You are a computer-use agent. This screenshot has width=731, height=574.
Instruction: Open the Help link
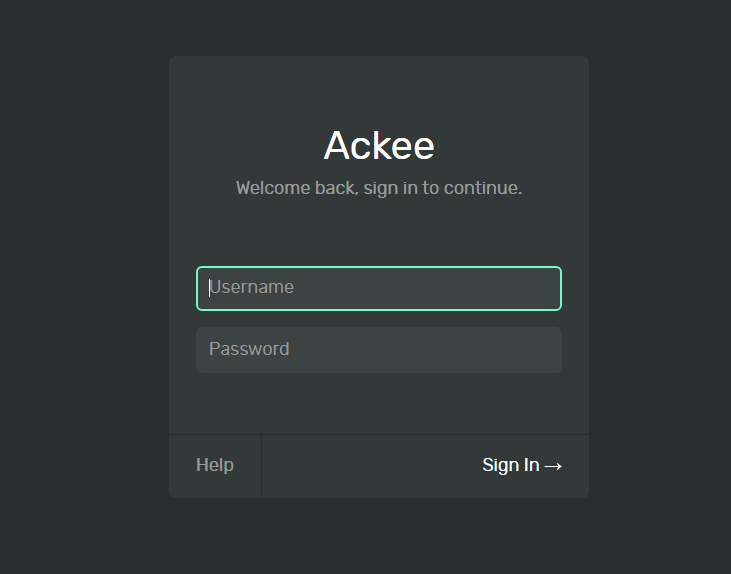215,465
